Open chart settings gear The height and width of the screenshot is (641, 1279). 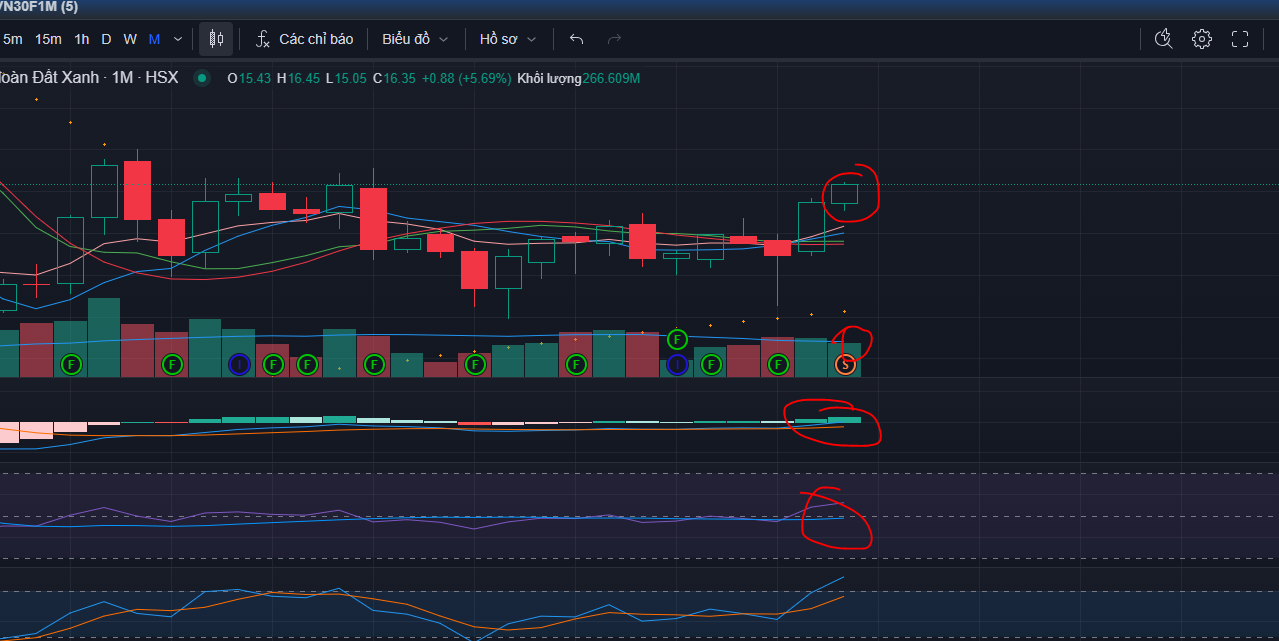point(1202,39)
